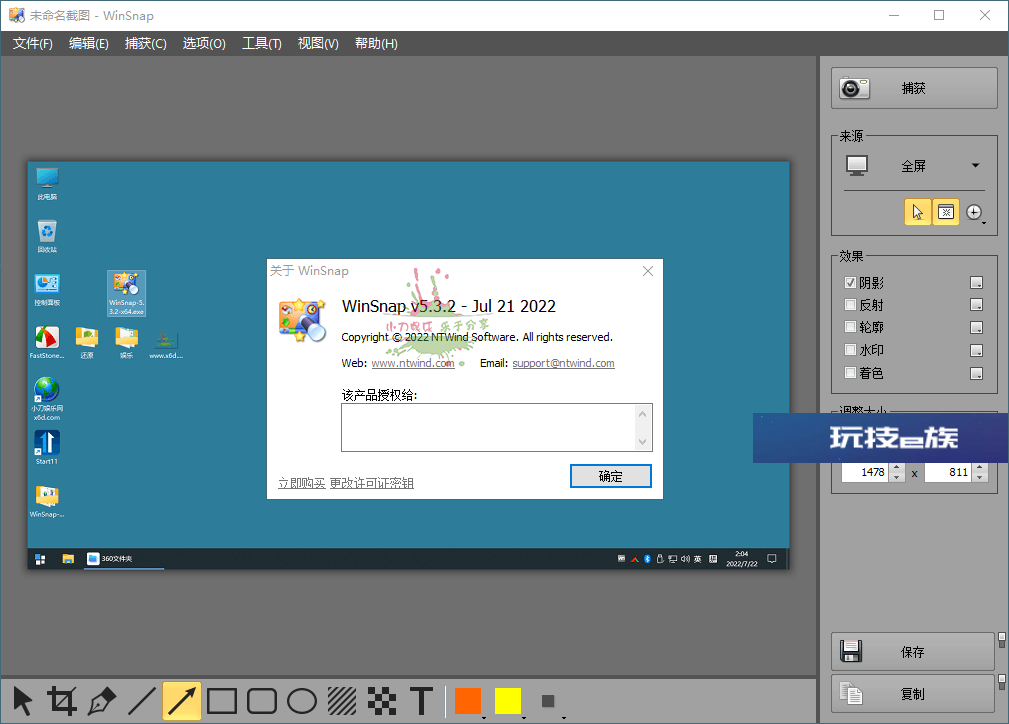The image size is (1009, 724).
Task: Click the 复制 copy button
Action: [912, 694]
